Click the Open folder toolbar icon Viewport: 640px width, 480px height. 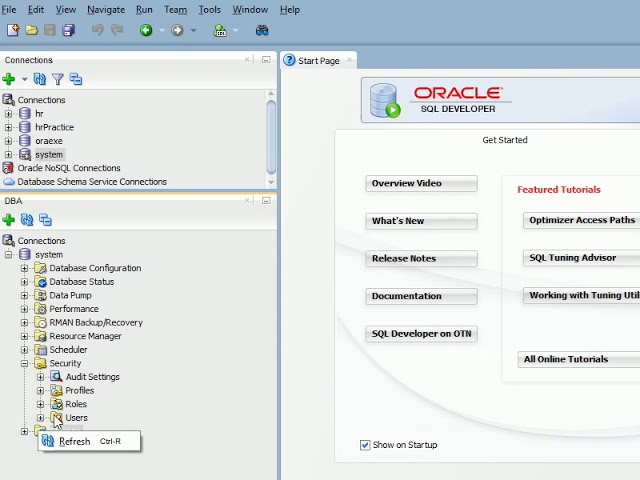(x=31, y=30)
